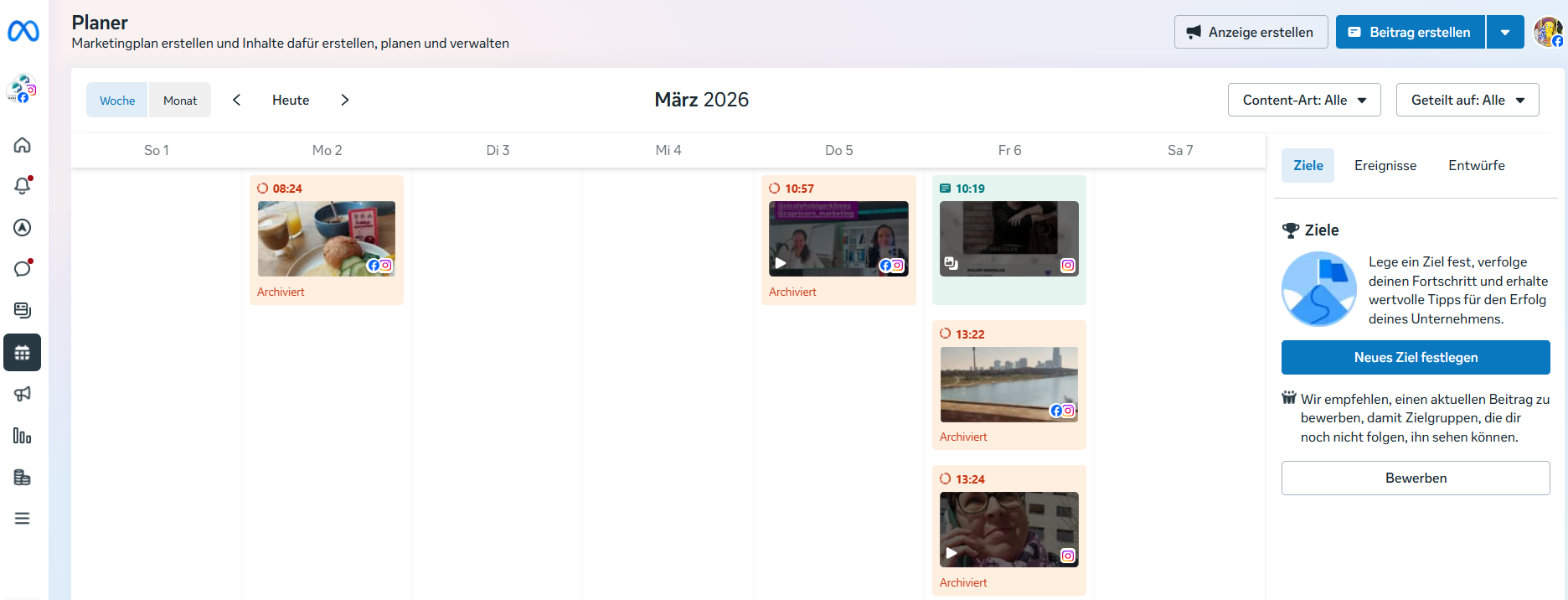Open the 10:19 post thumbnail
Image resolution: width=1568 pixels, height=600 pixels.
(x=1009, y=239)
